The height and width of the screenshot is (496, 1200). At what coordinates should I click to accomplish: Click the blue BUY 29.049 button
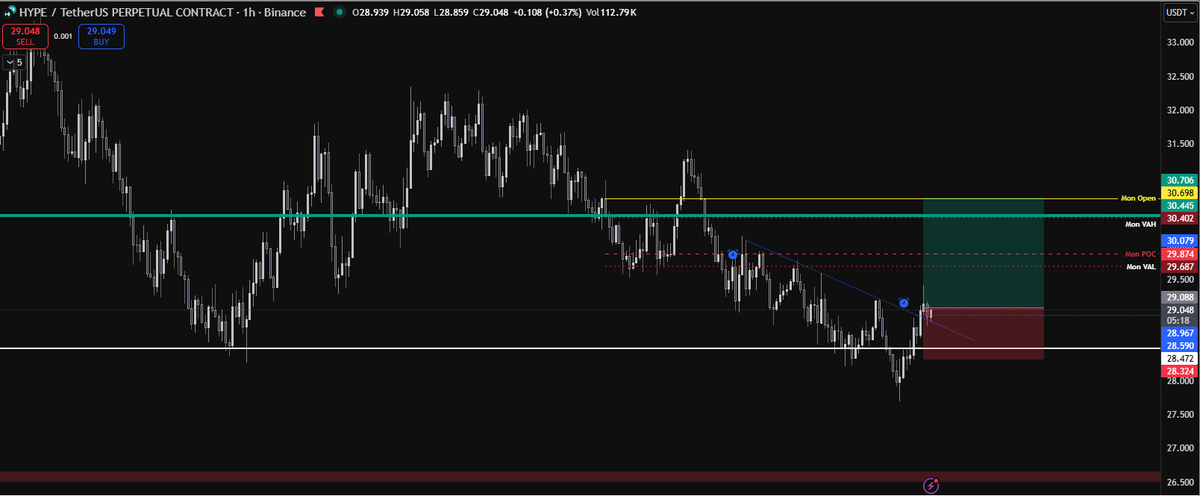[102, 36]
